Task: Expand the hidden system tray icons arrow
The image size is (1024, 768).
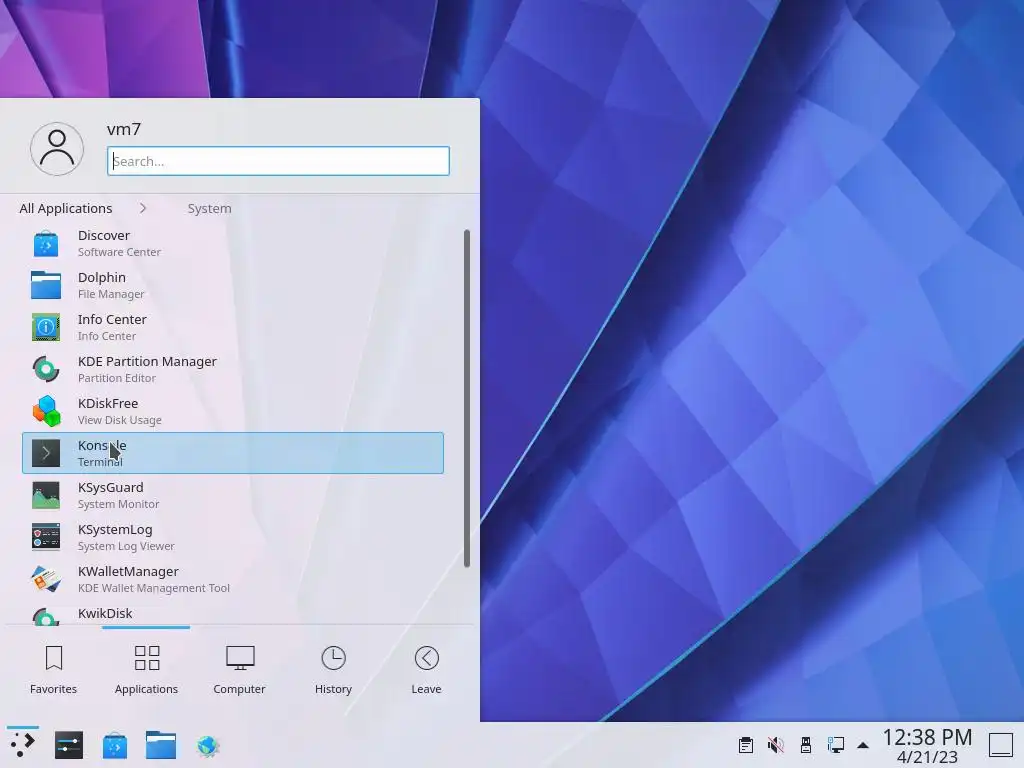Action: [x=863, y=745]
